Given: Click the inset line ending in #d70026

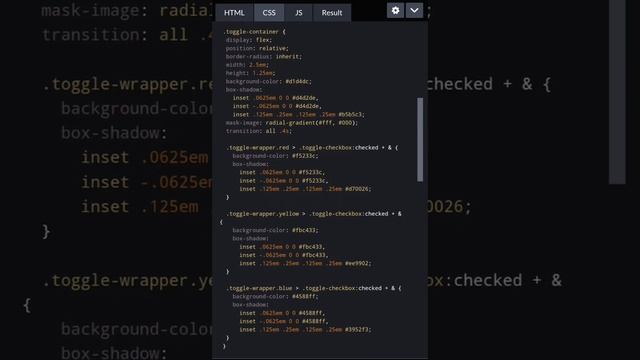Looking at the screenshot, I should 305,189.
